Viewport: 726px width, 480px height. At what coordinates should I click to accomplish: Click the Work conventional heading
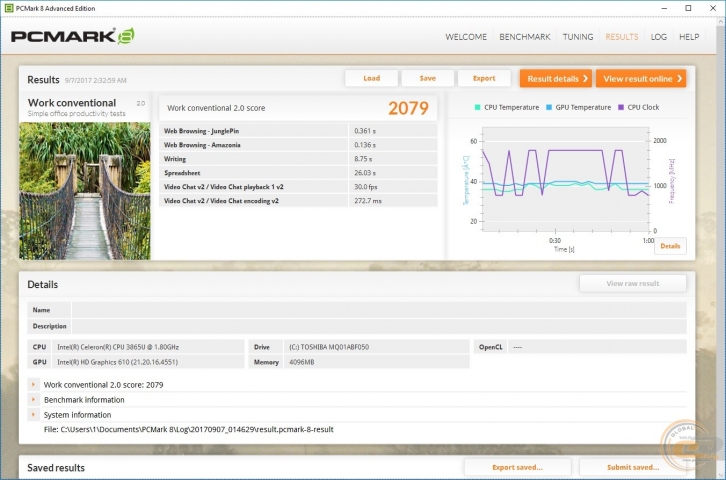point(72,103)
